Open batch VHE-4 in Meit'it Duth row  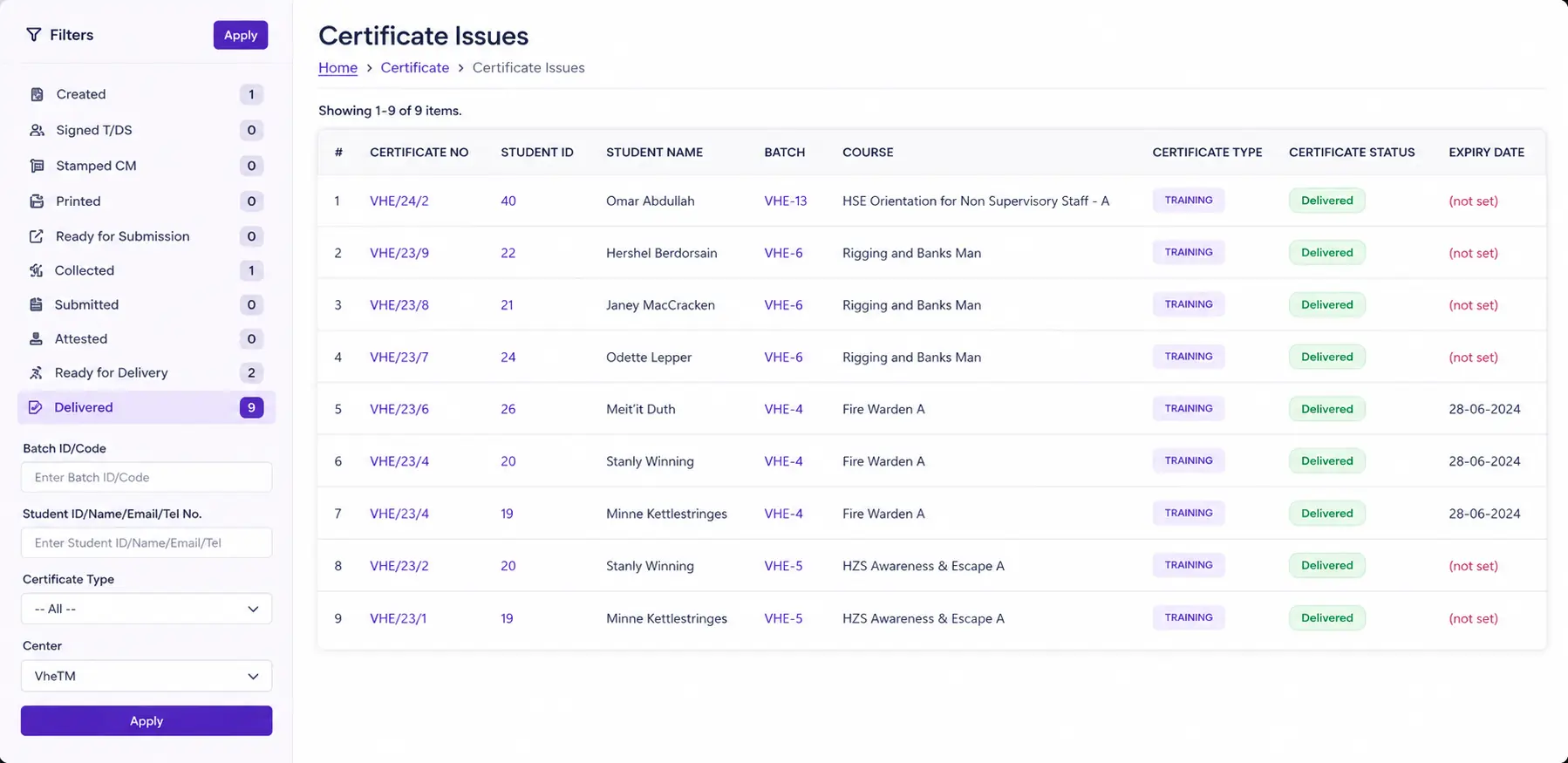[x=783, y=409]
